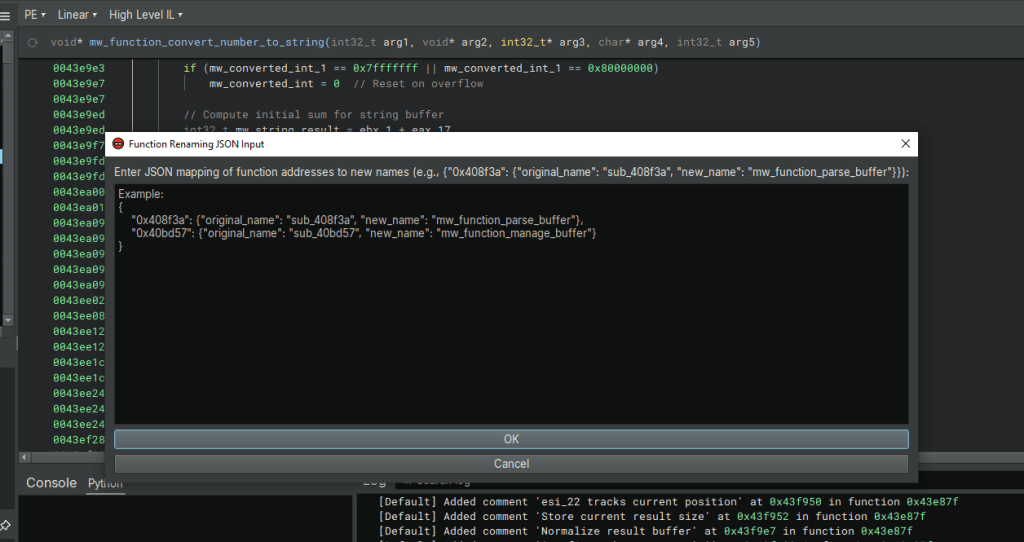This screenshot has height=542, width=1024.
Task: Close the Function Renaming JSON Input dialog
Action: 905,145
